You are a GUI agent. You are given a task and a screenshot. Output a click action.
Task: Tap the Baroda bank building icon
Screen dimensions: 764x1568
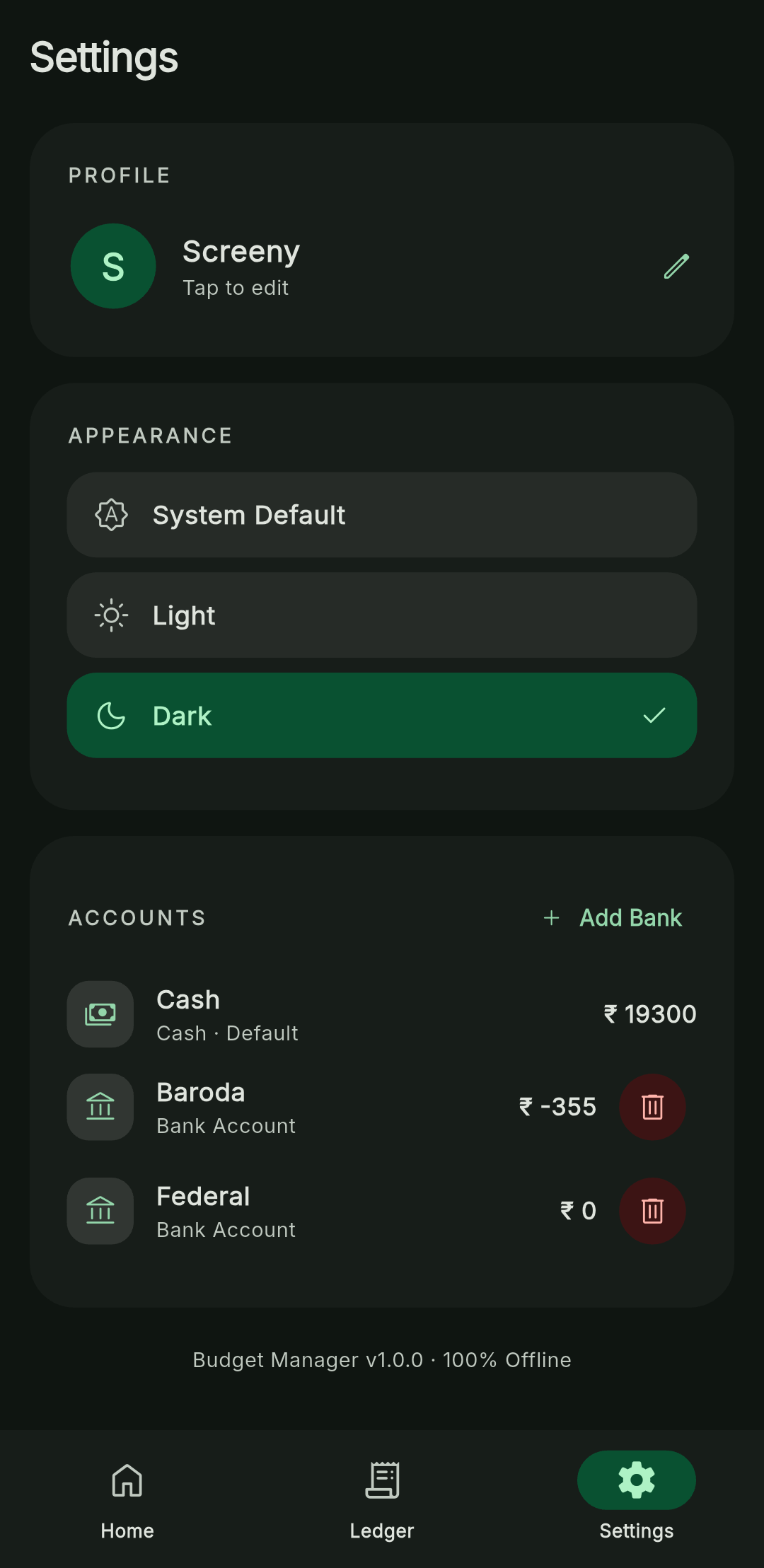coord(100,1107)
